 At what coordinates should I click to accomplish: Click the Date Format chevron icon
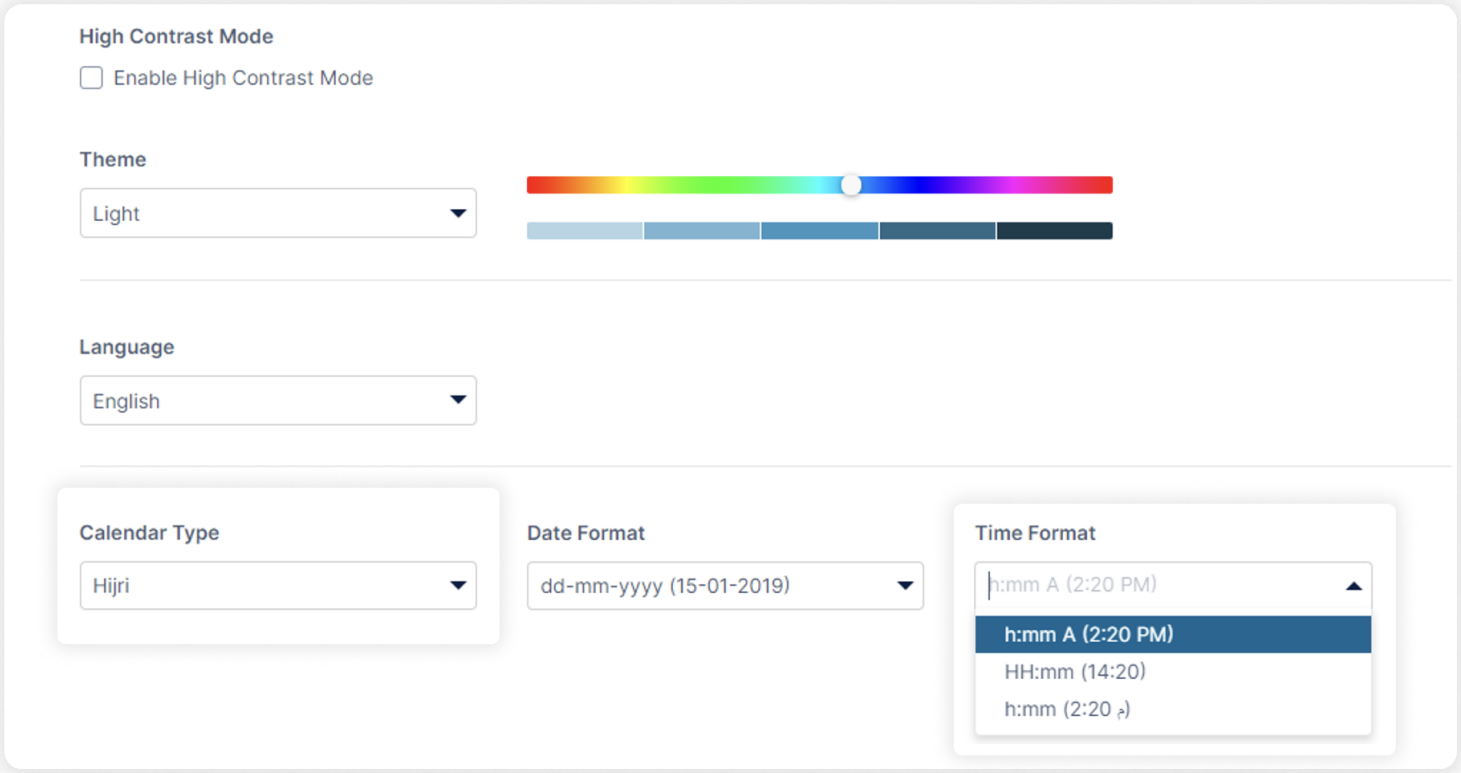coord(906,586)
